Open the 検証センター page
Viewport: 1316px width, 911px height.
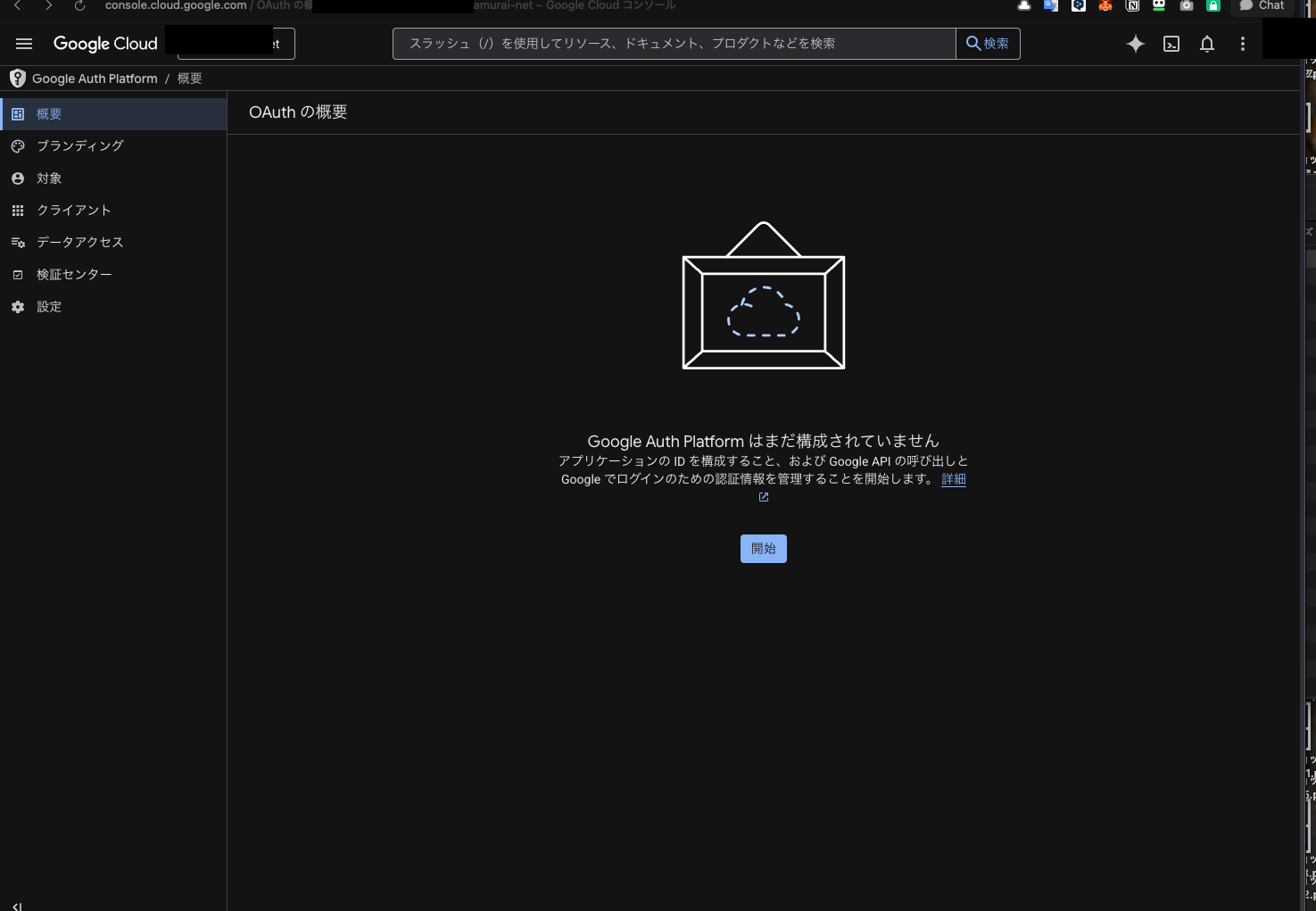(x=74, y=274)
